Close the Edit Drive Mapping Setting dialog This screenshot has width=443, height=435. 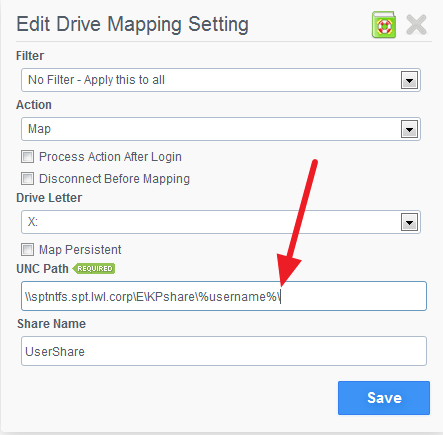pos(417,25)
